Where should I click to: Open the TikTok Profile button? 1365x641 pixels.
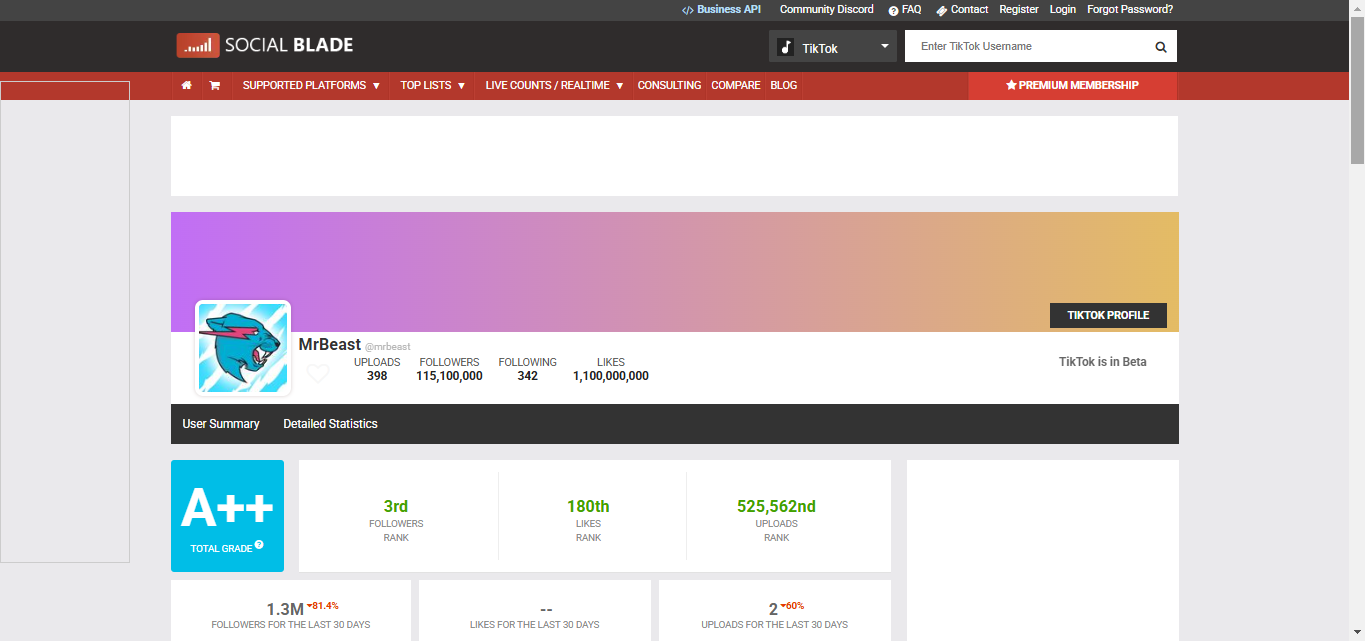pyautogui.click(x=1108, y=315)
